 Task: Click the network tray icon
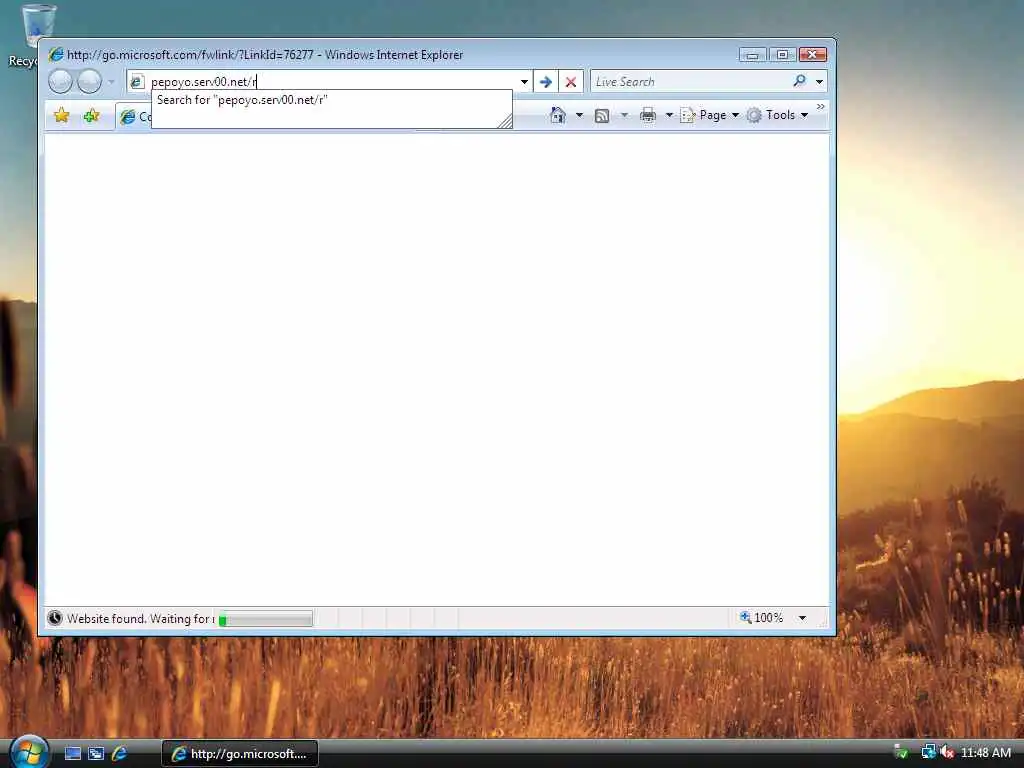(x=928, y=752)
